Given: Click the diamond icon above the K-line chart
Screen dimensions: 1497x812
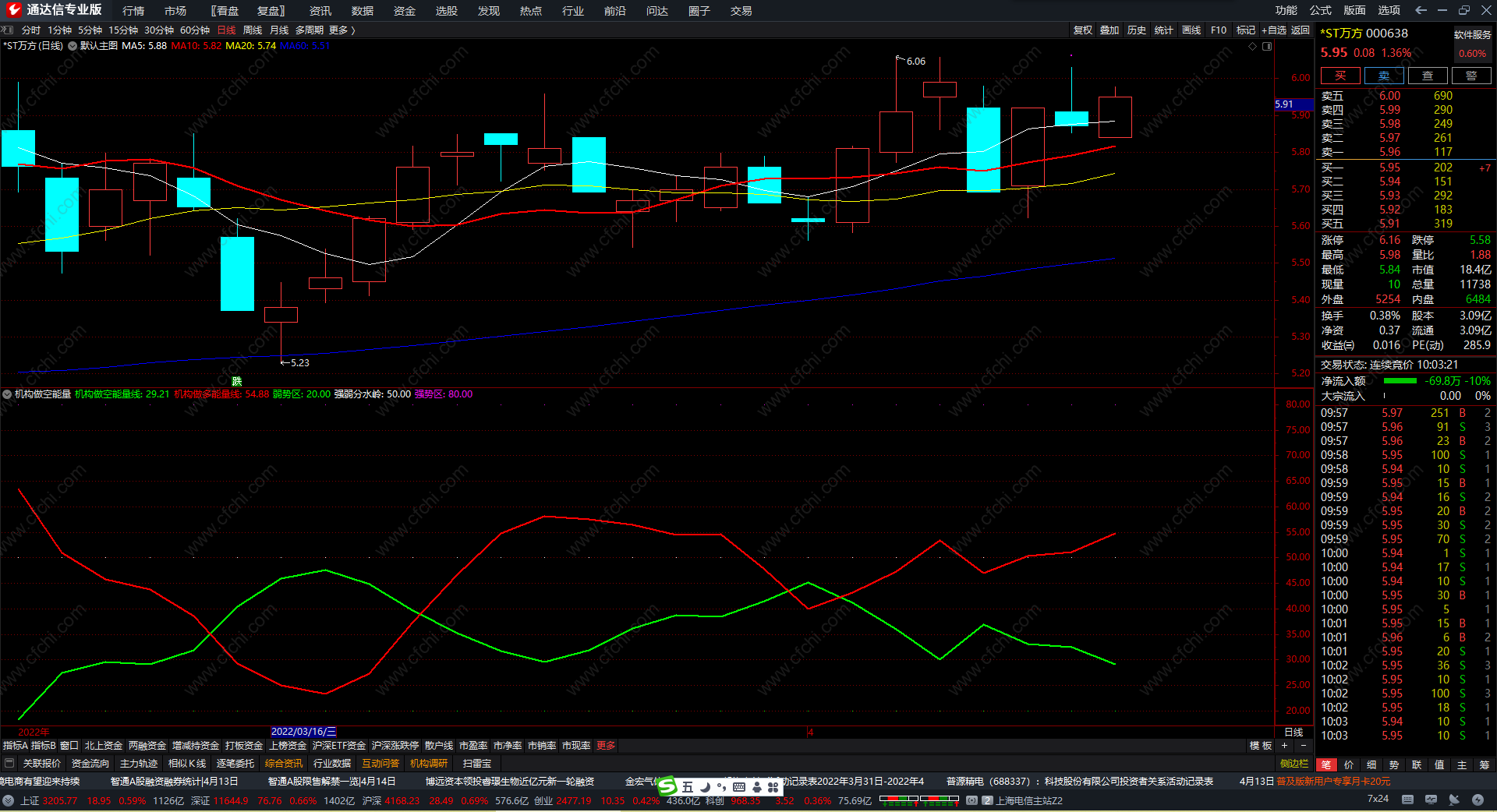Looking at the screenshot, I should (1253, 47).
